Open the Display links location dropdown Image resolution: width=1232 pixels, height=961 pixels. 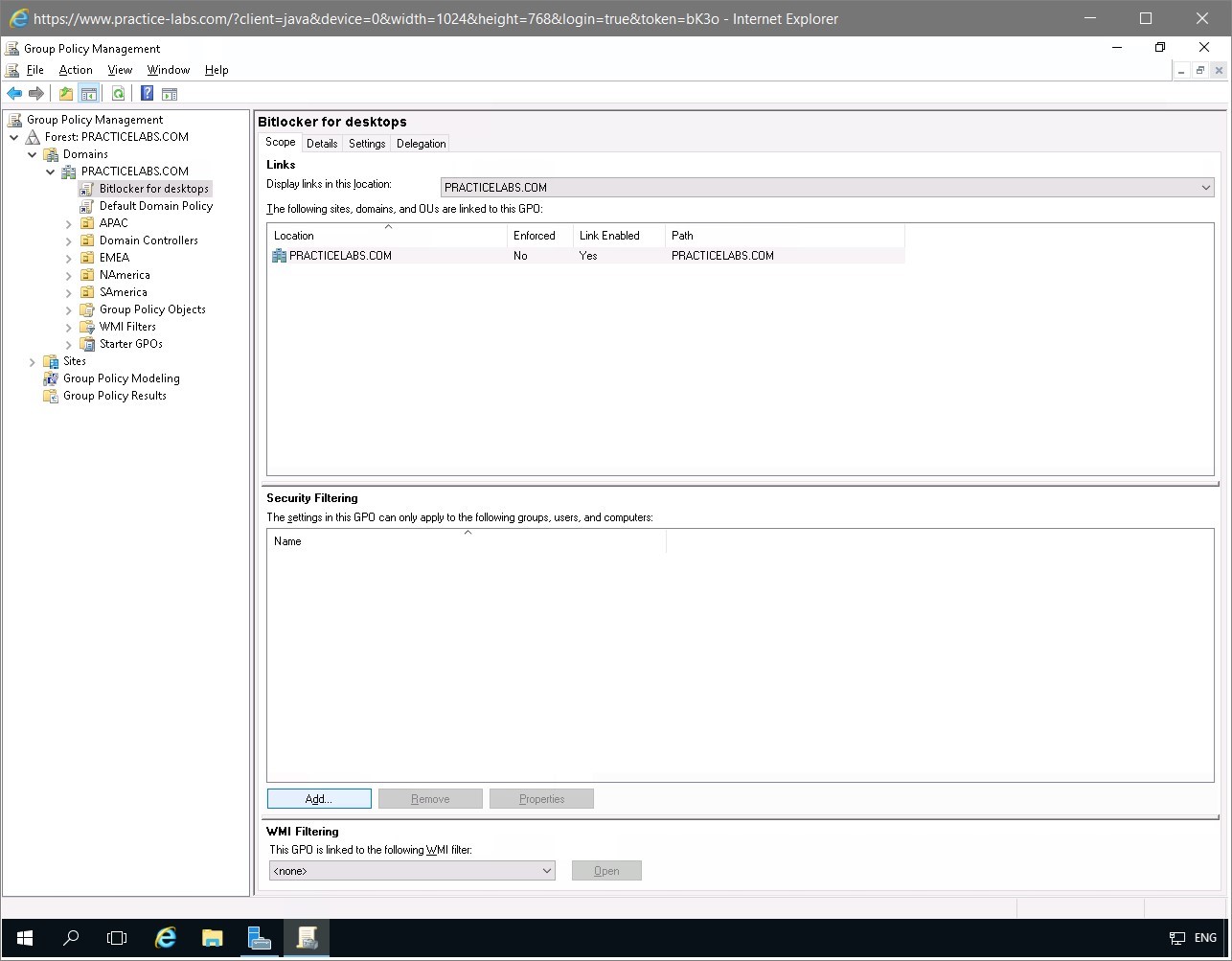[1205, 187]
